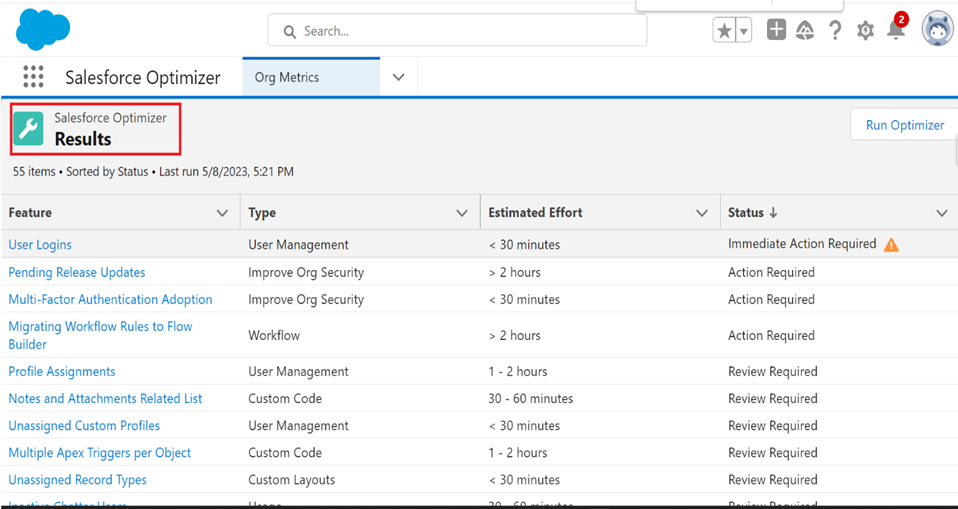Sort by the Estimated Effort column header

pos(535,213)
